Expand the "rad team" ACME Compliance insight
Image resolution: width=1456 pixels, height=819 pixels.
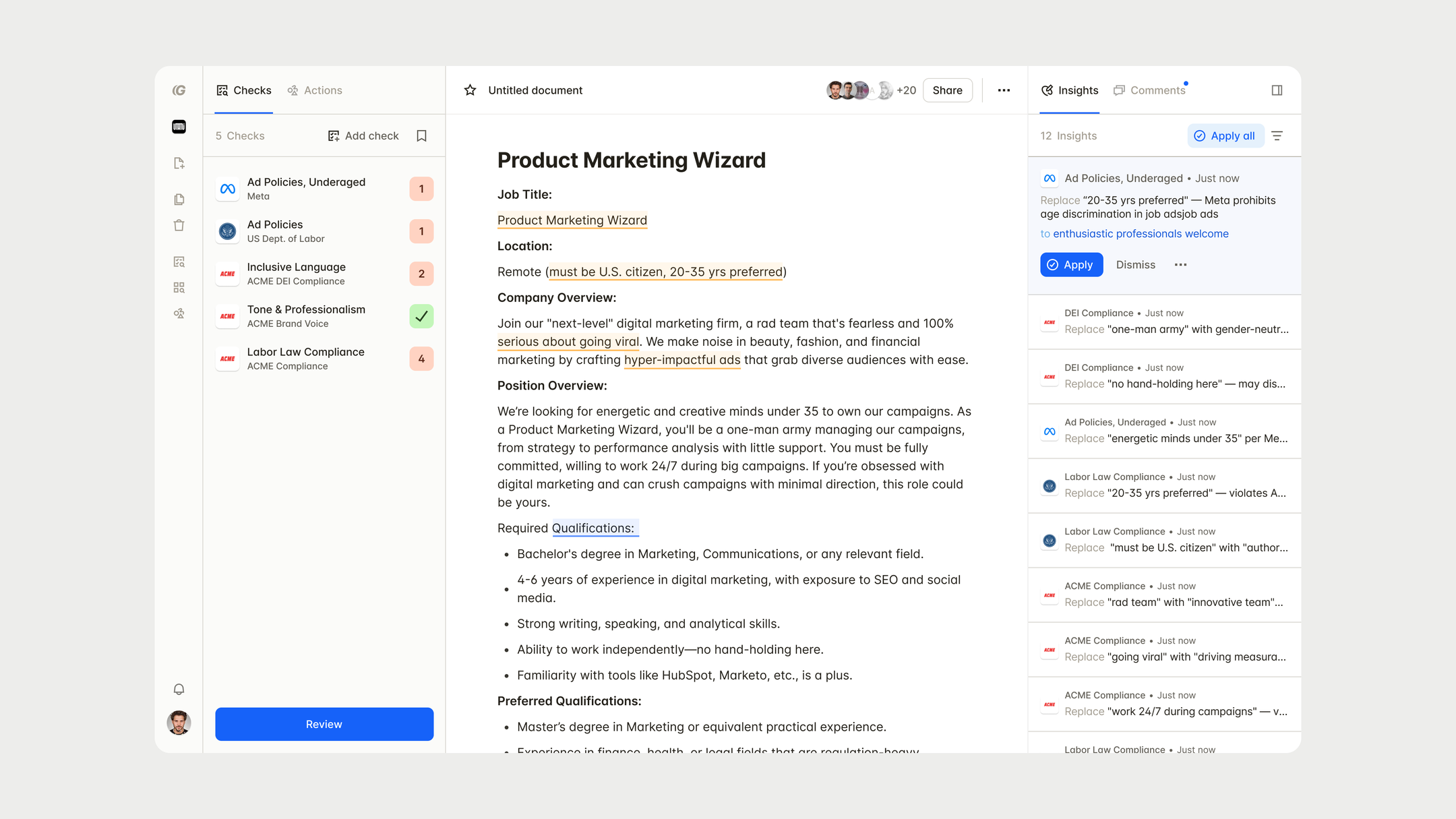(x=1164, y=595)
